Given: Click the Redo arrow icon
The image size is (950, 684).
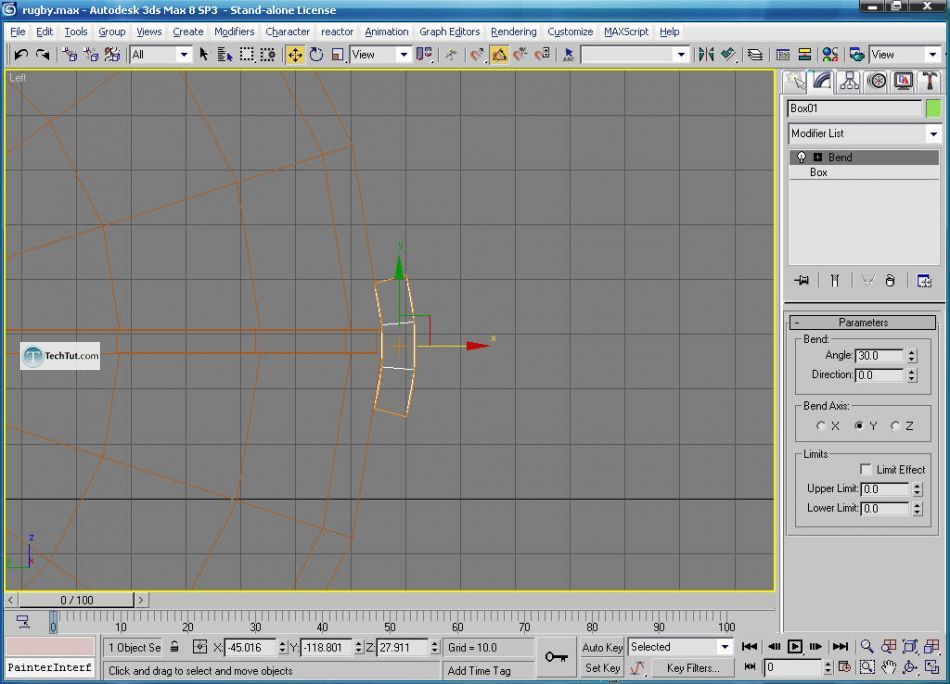Looking at the screenshot, I should (42, 55).
